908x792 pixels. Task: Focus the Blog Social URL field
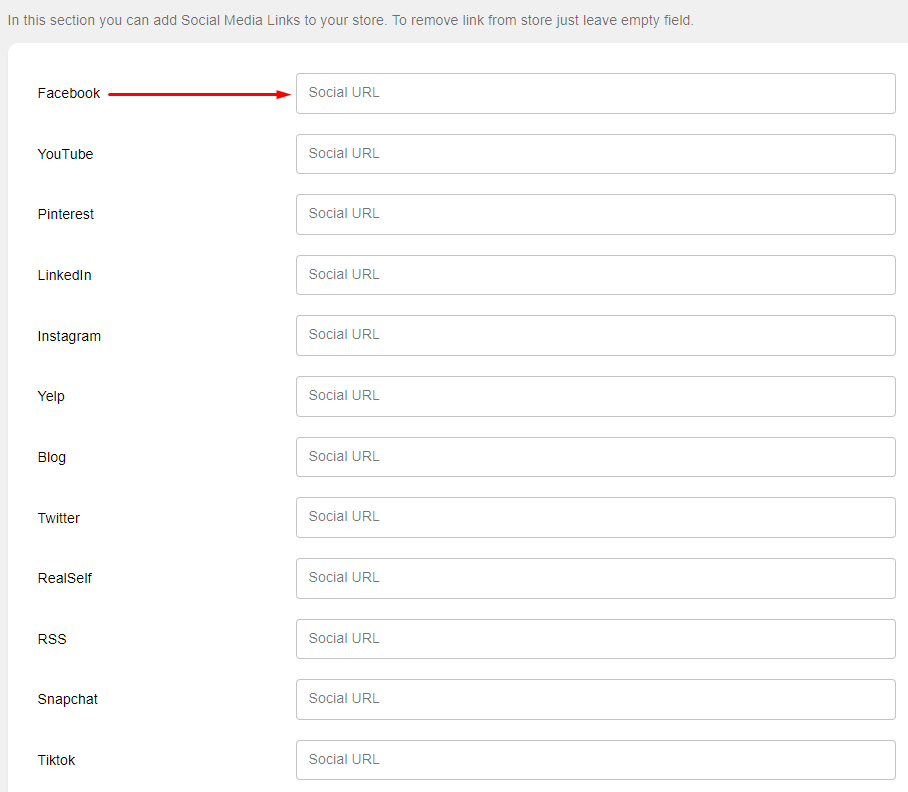pos(596,457)
